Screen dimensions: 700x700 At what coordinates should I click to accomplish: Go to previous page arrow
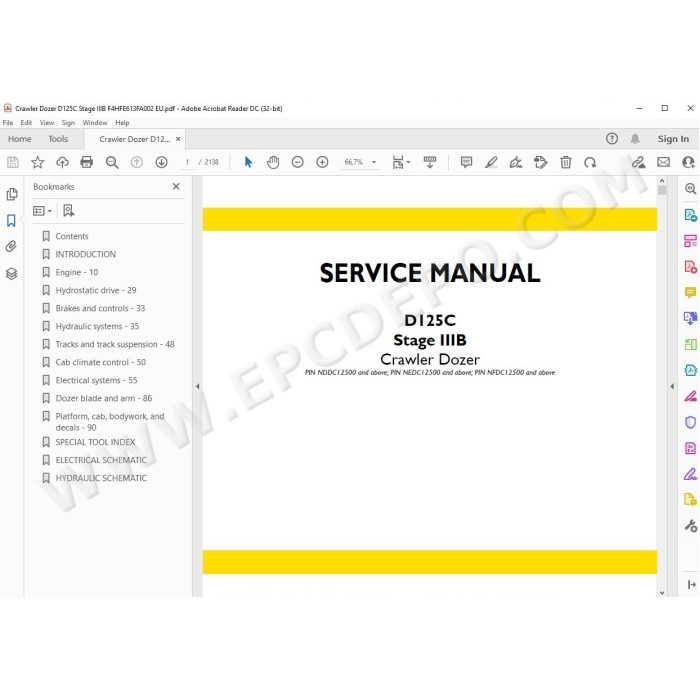pyautogui.click(x=137, y=162)
